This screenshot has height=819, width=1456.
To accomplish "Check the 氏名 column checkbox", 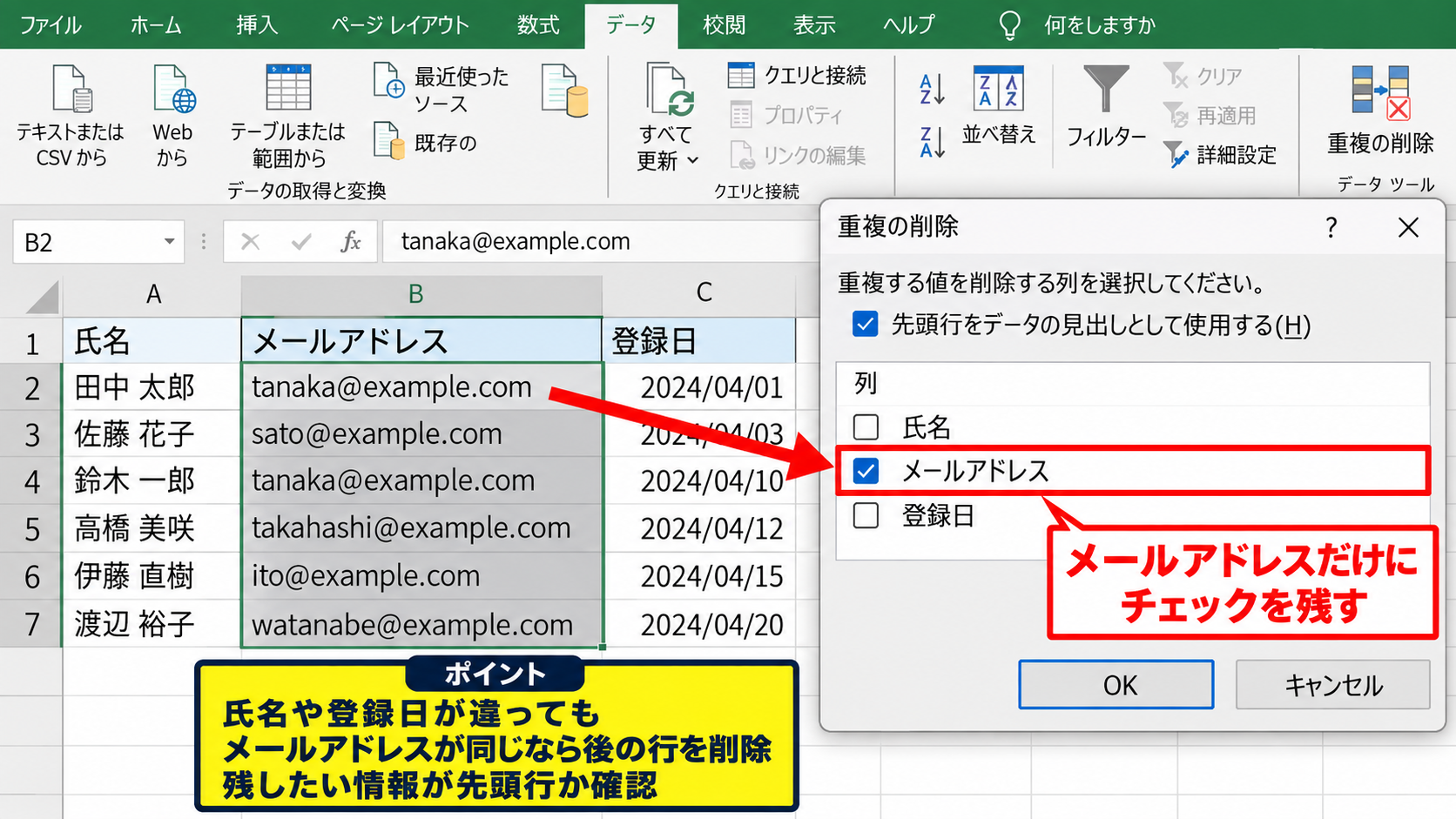I will coord(866,426).
